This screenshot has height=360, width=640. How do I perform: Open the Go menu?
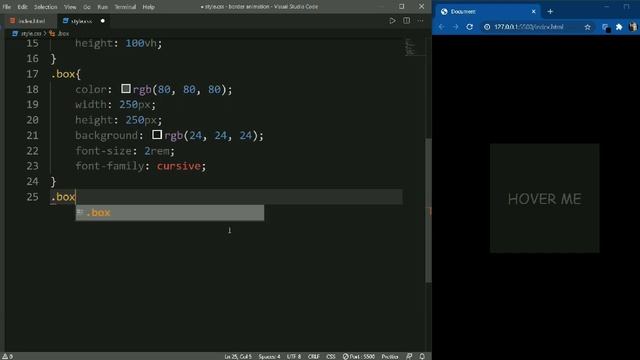click(x=87, y=7)
